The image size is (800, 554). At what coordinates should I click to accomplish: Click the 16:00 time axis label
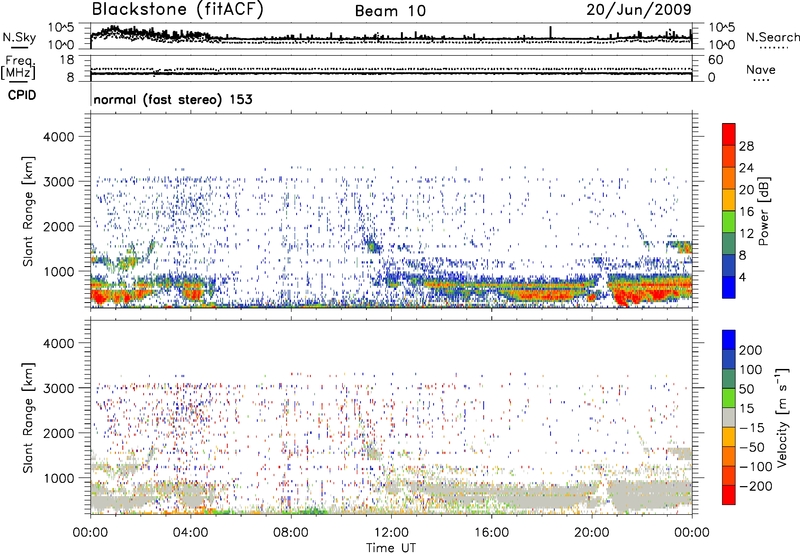pyautogui.click(x=491, y=533)
